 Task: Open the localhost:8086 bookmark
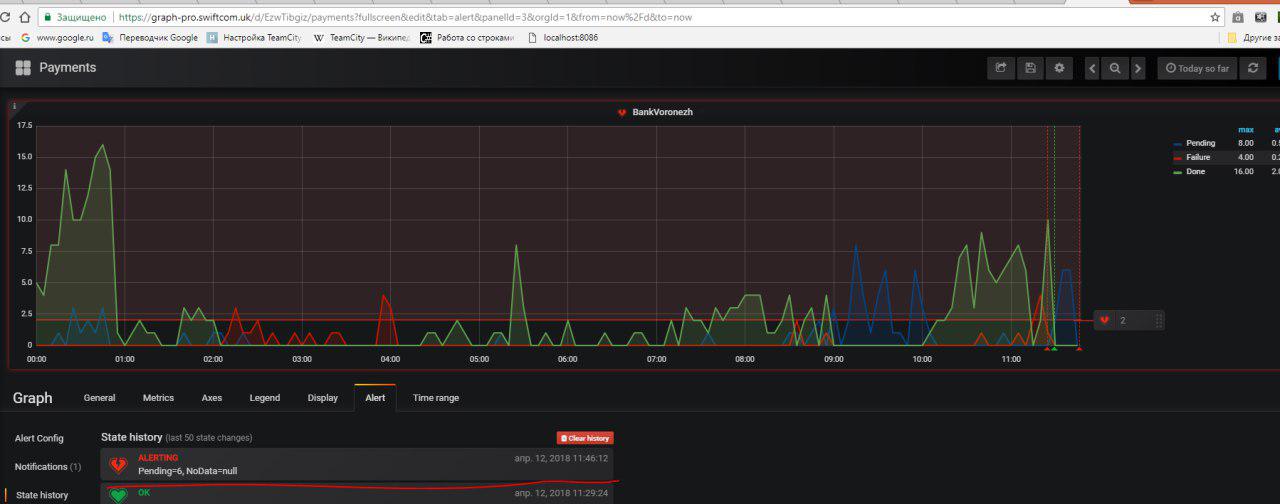(562, 38)
